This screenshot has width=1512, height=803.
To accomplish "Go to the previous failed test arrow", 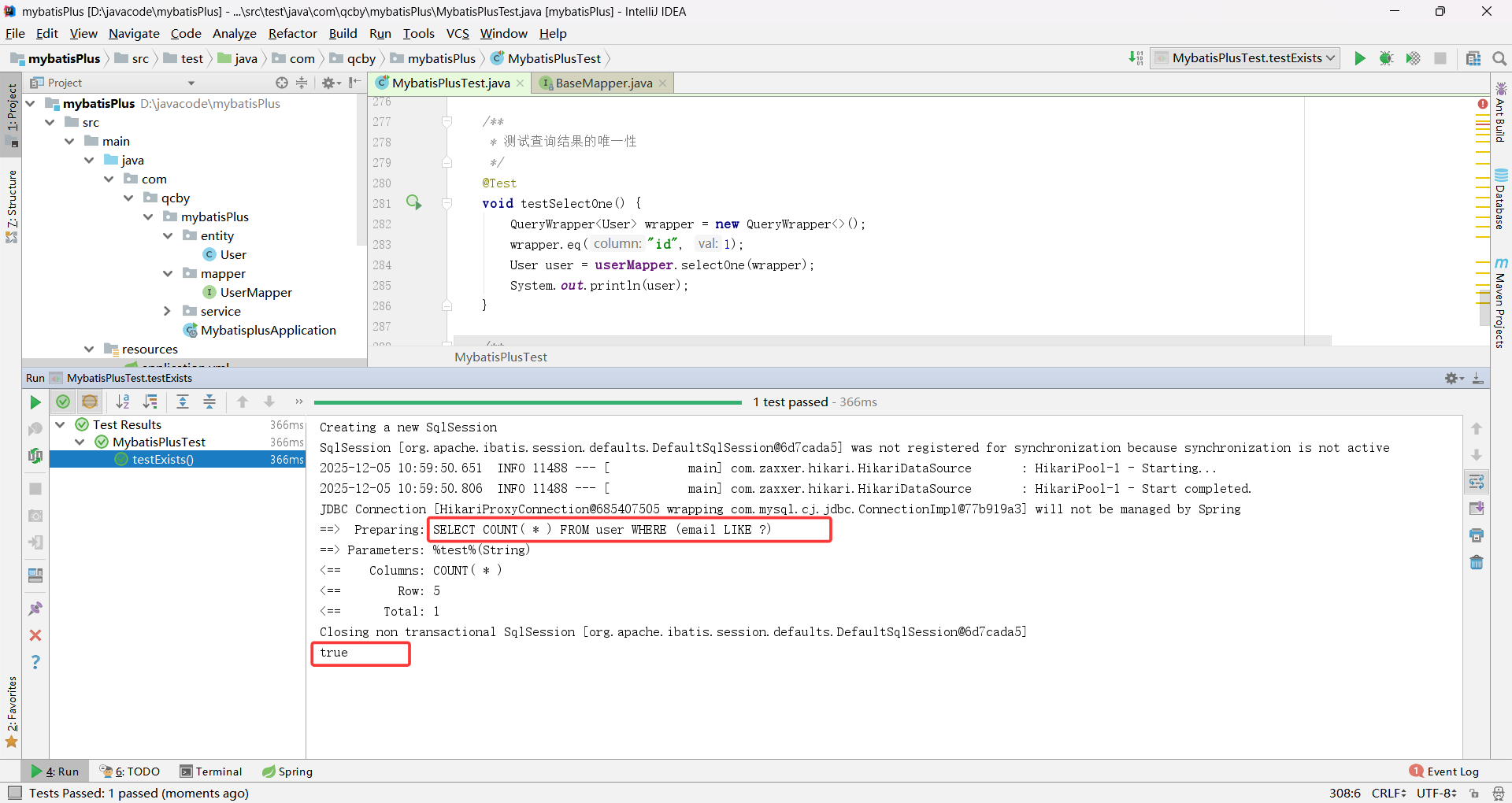I will (243, 402).
